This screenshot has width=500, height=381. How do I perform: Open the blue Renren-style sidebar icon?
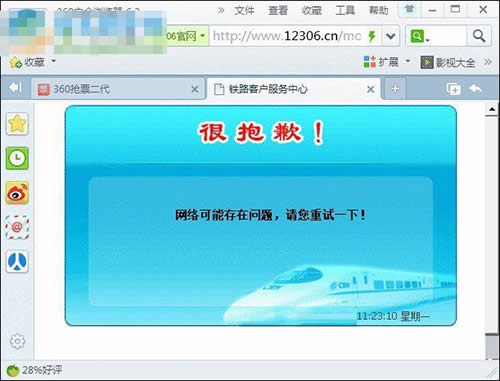point(17,262)
